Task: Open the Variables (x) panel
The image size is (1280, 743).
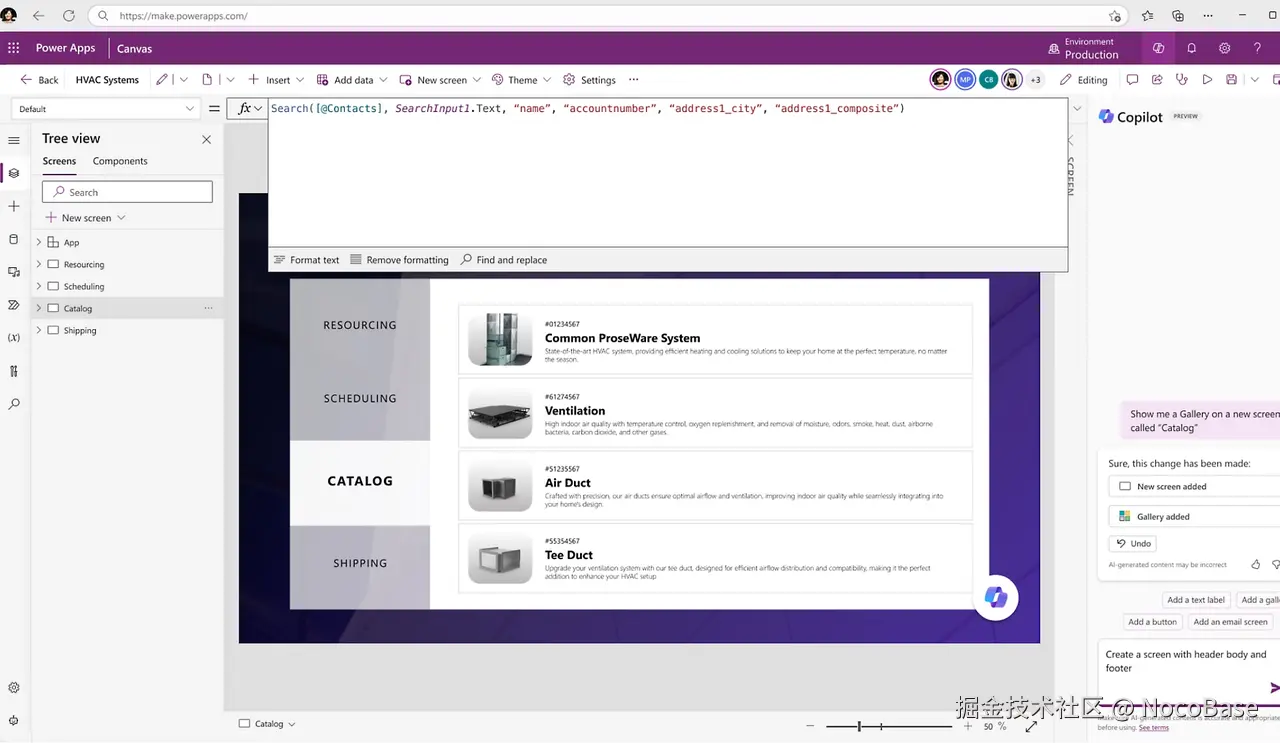Action: [x=13, y=338]
